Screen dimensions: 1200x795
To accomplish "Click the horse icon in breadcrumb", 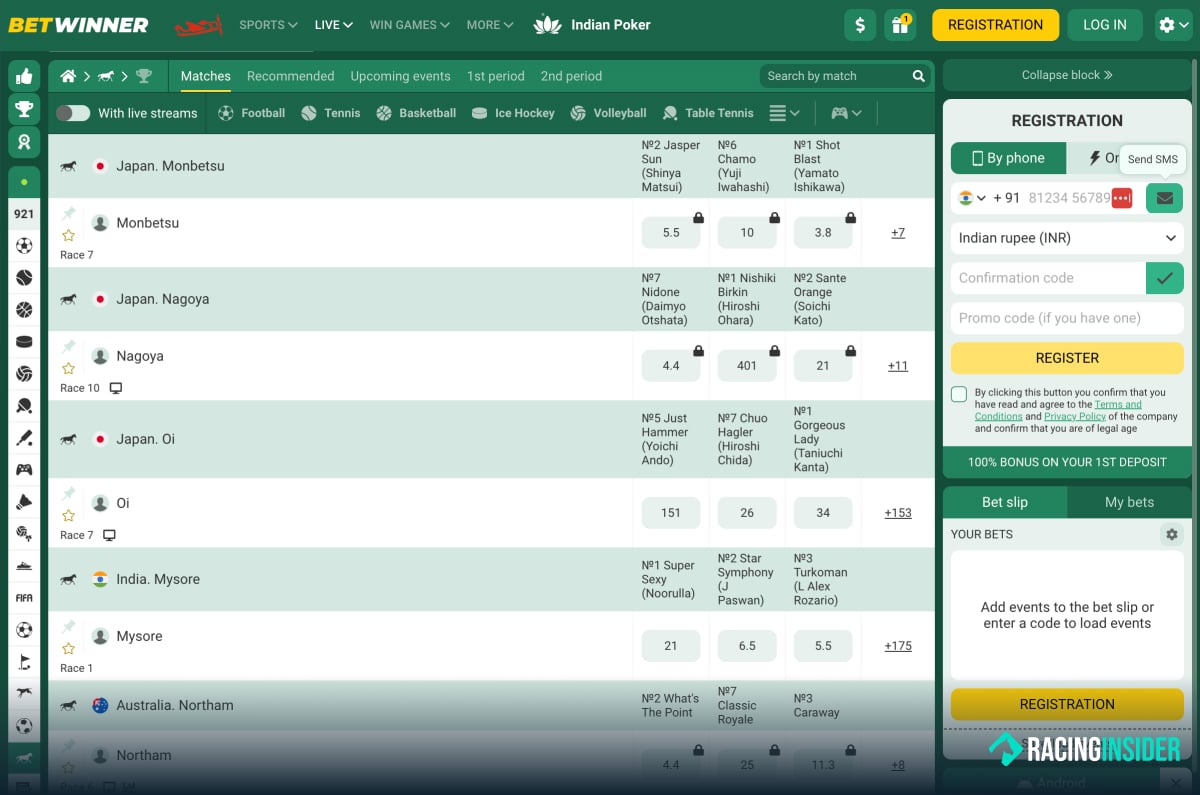I will 105,76.
